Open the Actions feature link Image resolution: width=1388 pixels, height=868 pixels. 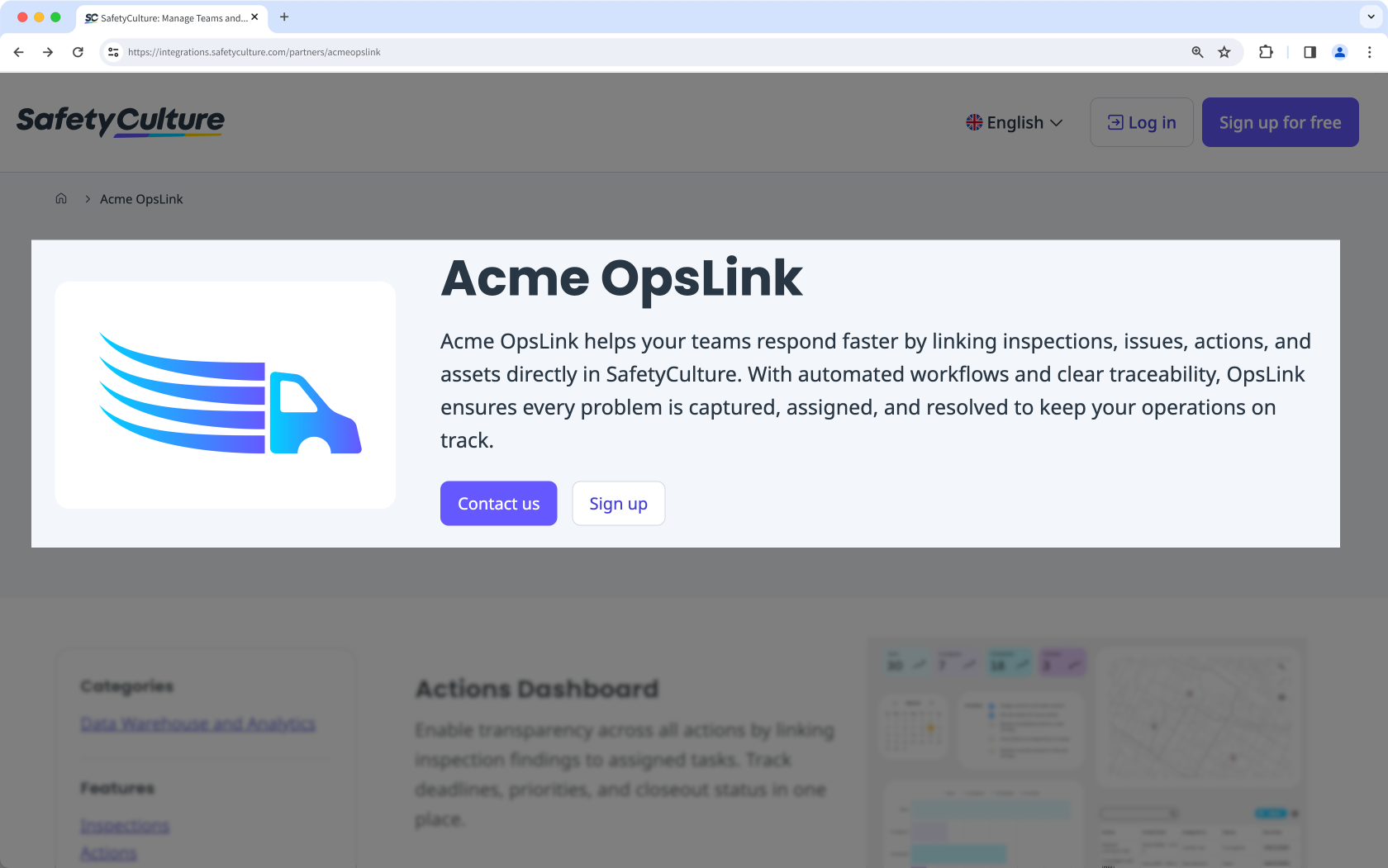pyautogui.click(x=108, y=852)
